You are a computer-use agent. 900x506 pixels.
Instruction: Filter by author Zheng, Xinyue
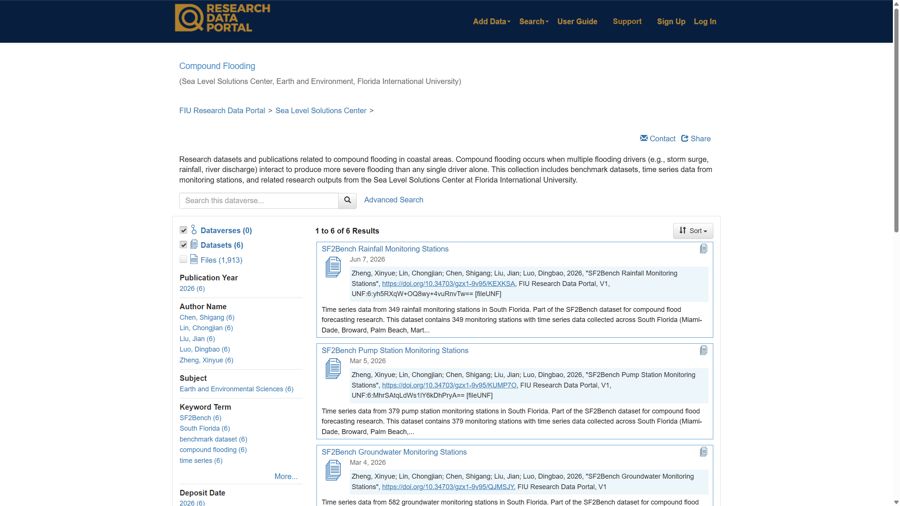pyautogui.click(x=206, y=360)
